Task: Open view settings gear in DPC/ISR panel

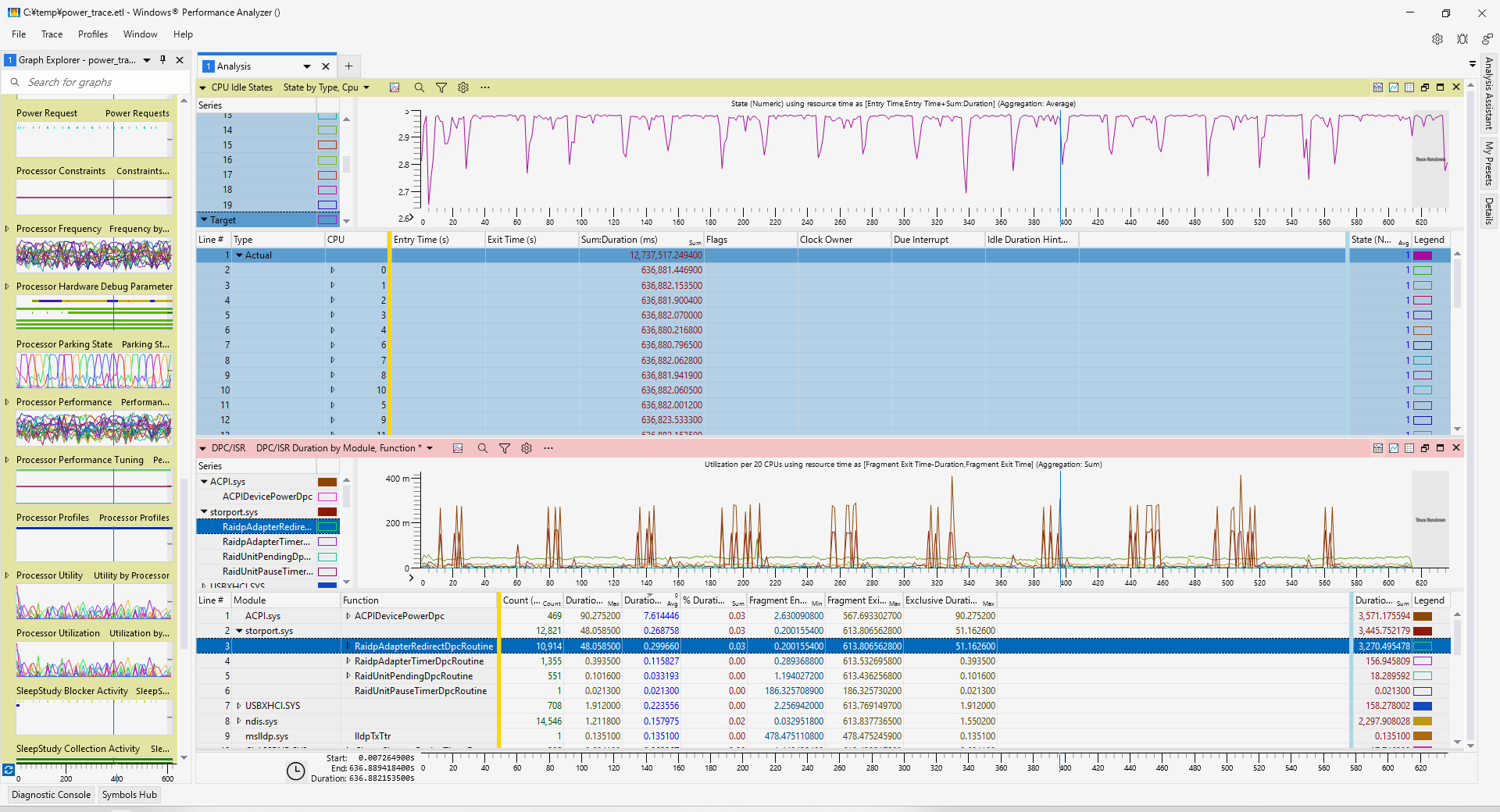Action: 527,448
